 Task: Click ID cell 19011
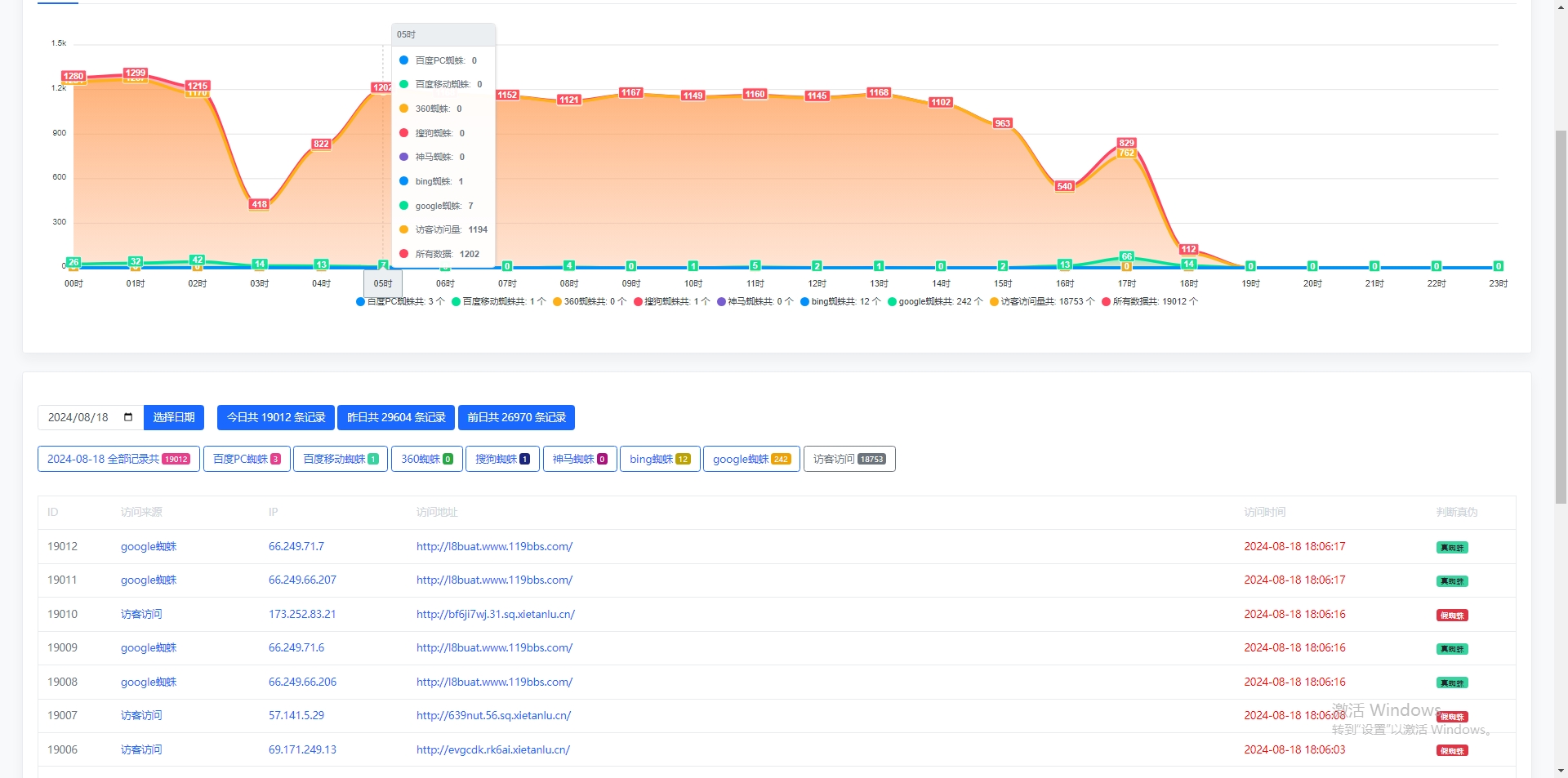pyautogui.click(x=62, y=580)
